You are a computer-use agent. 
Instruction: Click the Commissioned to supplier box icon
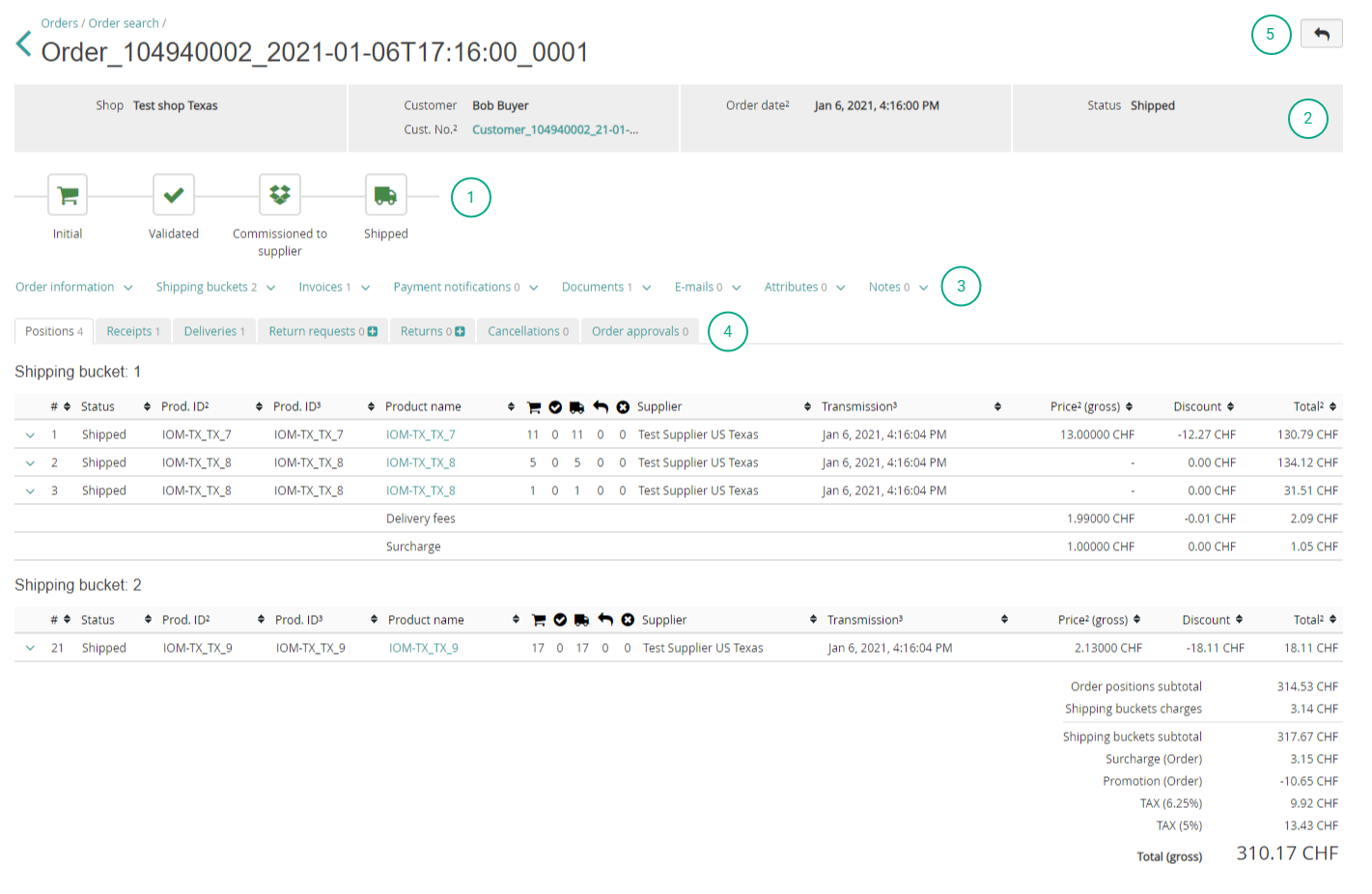(x=280, y=194)
